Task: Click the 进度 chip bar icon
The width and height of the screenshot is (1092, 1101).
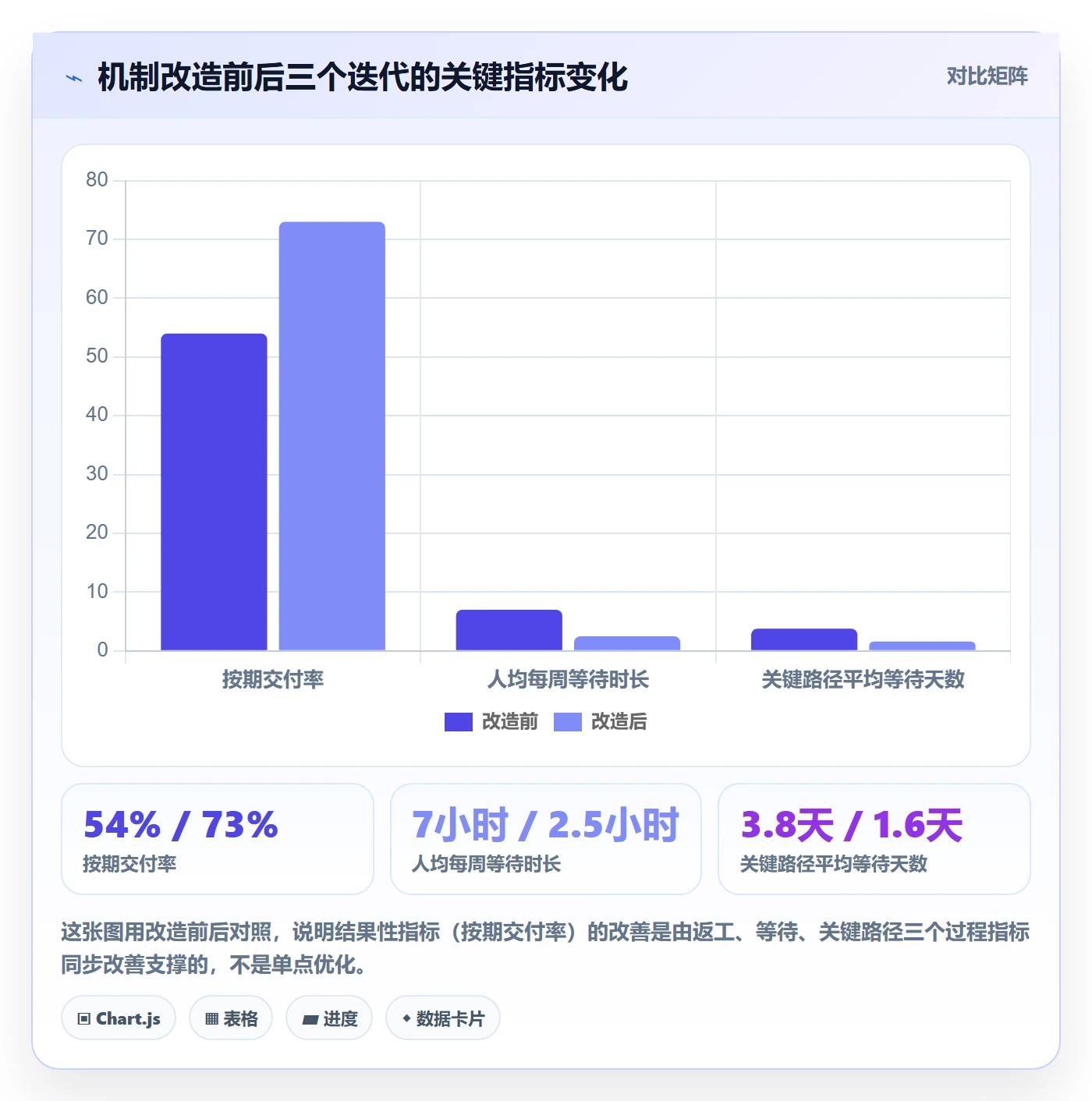Action: [x=310, y=1019]
